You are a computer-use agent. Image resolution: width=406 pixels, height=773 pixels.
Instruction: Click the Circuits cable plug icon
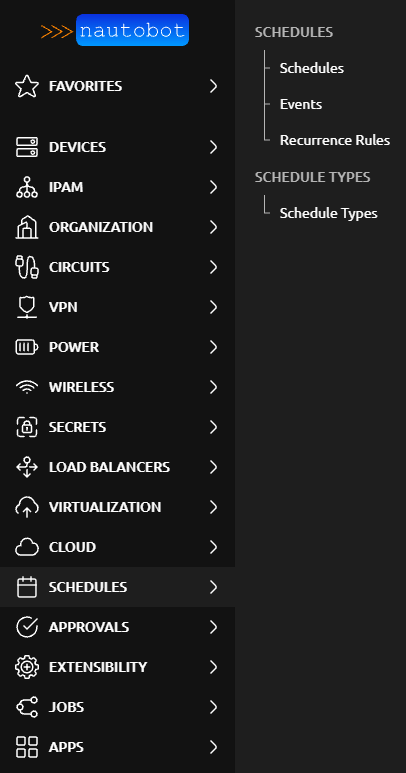pos(27,267)
